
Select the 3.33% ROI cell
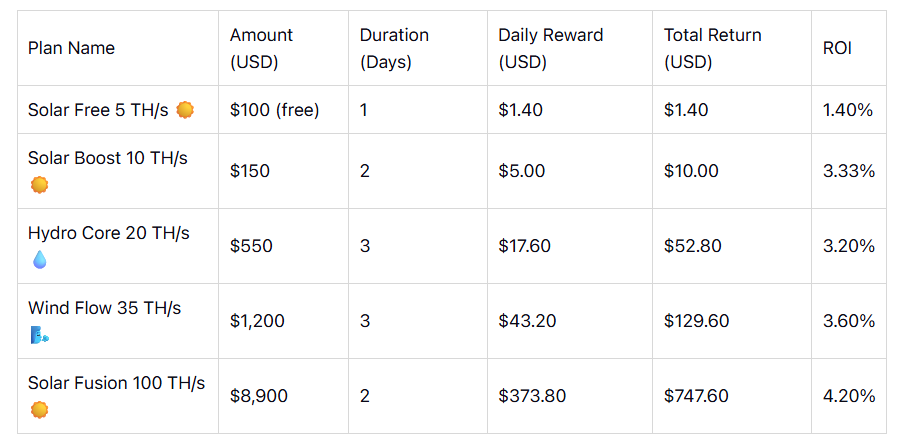click(848, 171)
